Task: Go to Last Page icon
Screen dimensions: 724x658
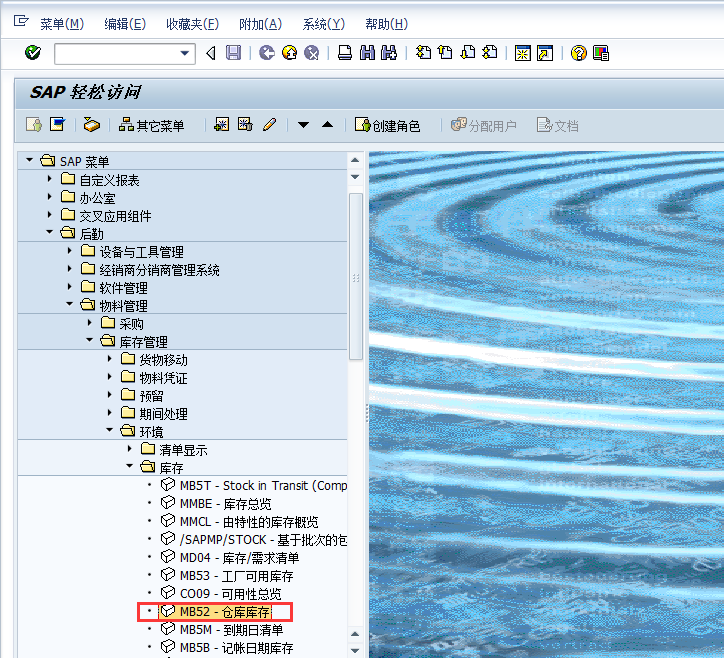Action: pyautogui.click(x=490, y=53)
